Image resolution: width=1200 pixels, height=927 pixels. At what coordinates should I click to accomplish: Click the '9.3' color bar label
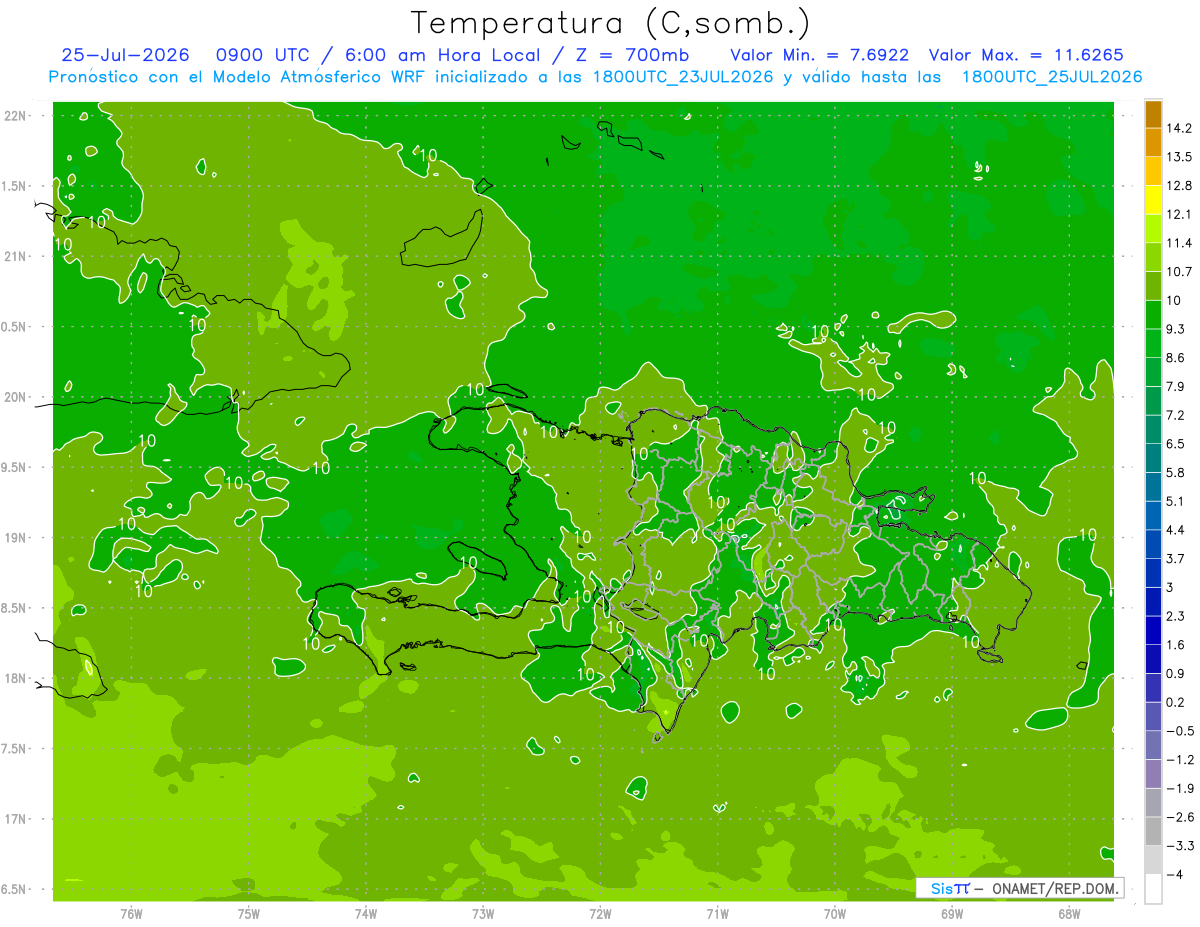[1177, 329]
